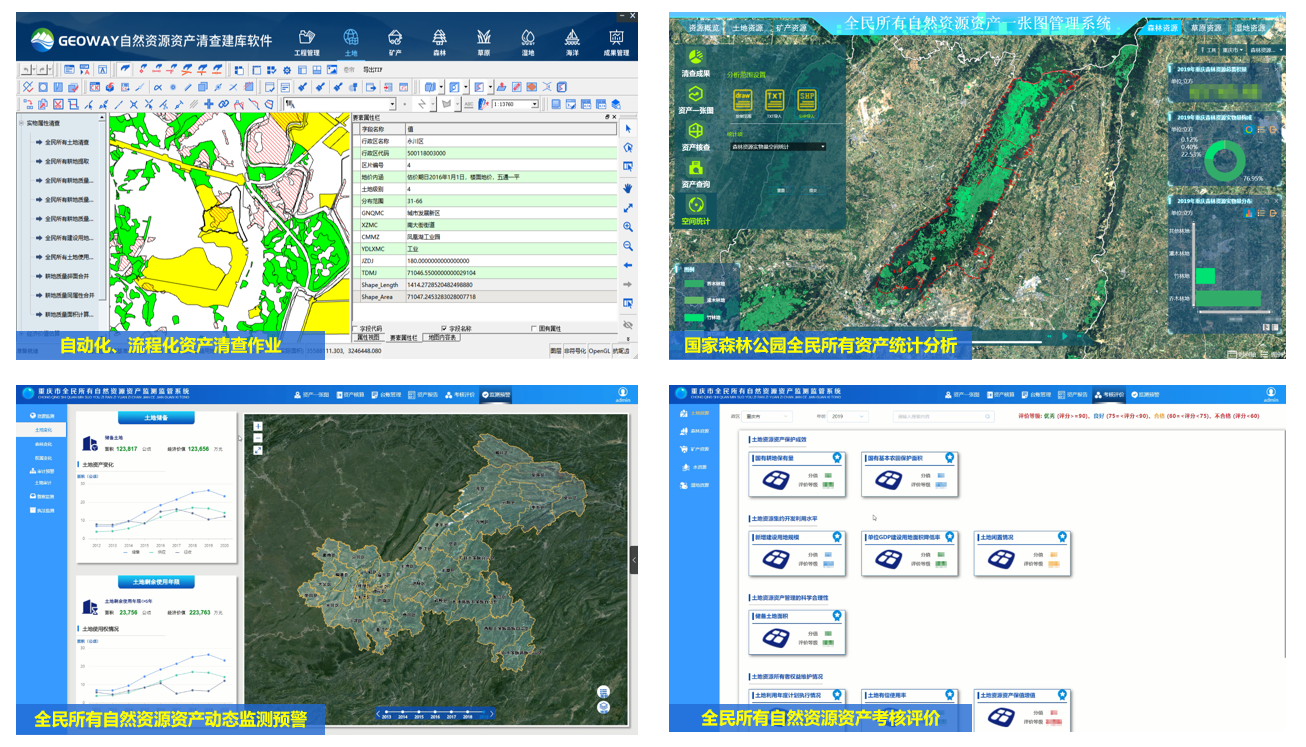This screenshot has width=1306, height=747.
Task: Select 空间统计 sidebar icon in 一张图 system
Action: point(696,210)
